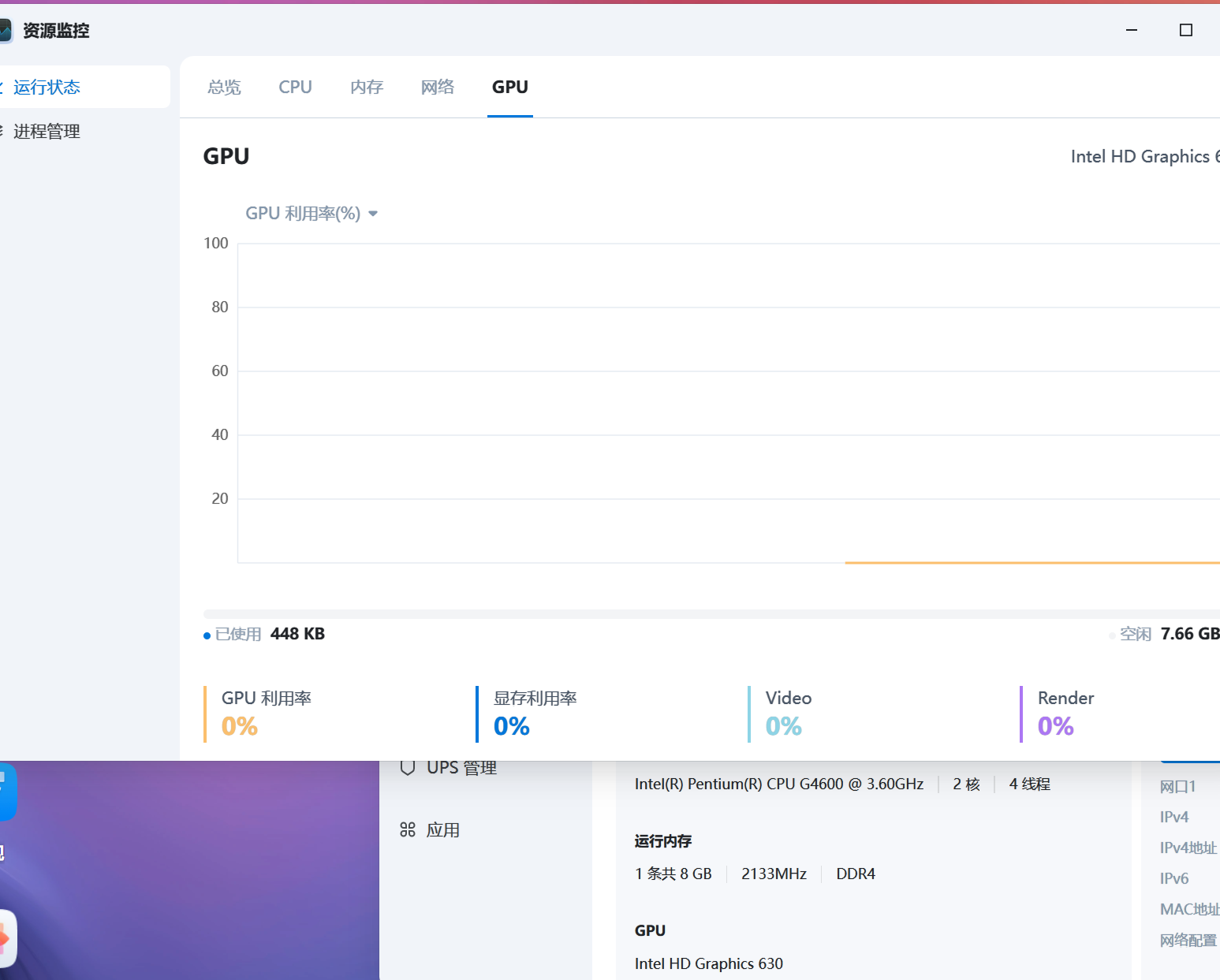
Task: Click the 运行内存 heading in background window
Action: pyautogui.click(x=663, y=841)
